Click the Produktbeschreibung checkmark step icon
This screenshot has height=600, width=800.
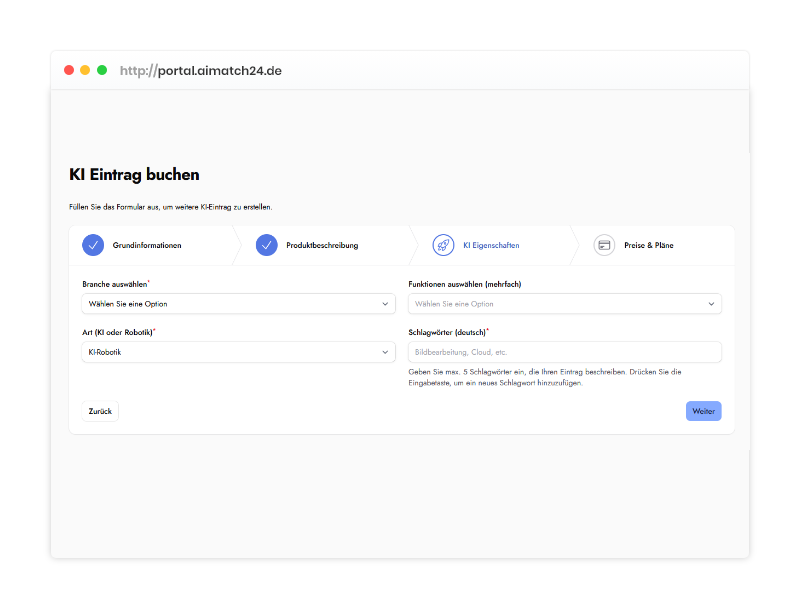(266, 245)
